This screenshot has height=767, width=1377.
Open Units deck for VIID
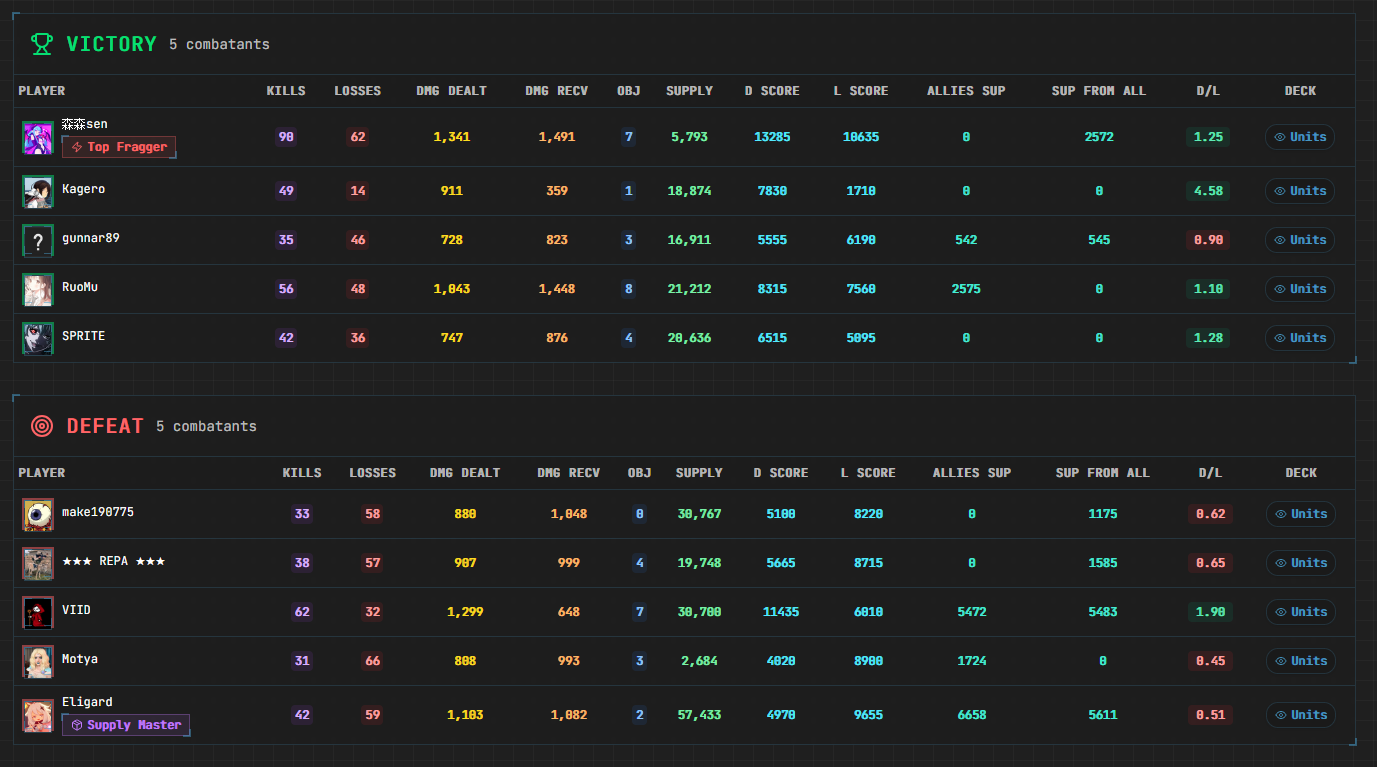(x=1301, y=612)
